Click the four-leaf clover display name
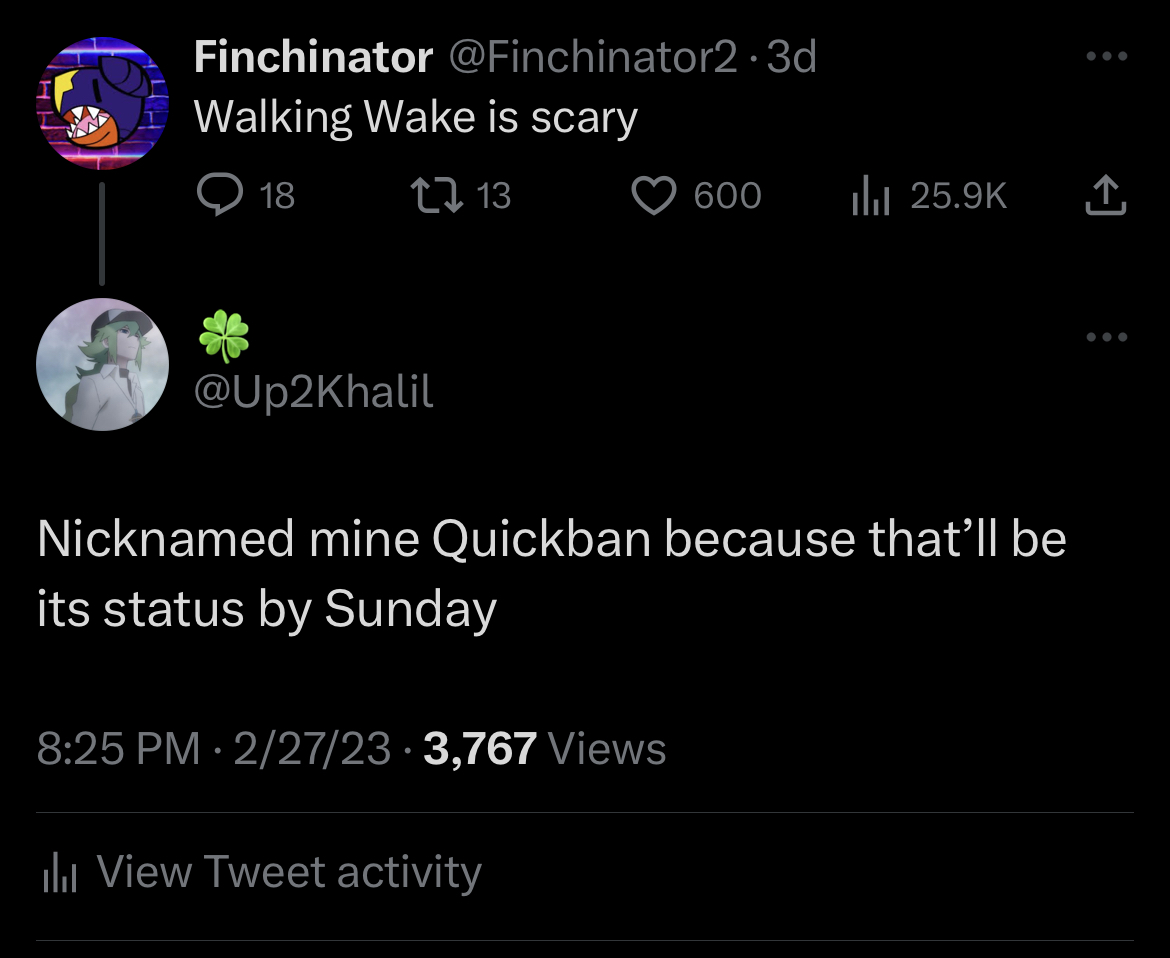This screenshot has height=958, width=1170. (224, 337)
